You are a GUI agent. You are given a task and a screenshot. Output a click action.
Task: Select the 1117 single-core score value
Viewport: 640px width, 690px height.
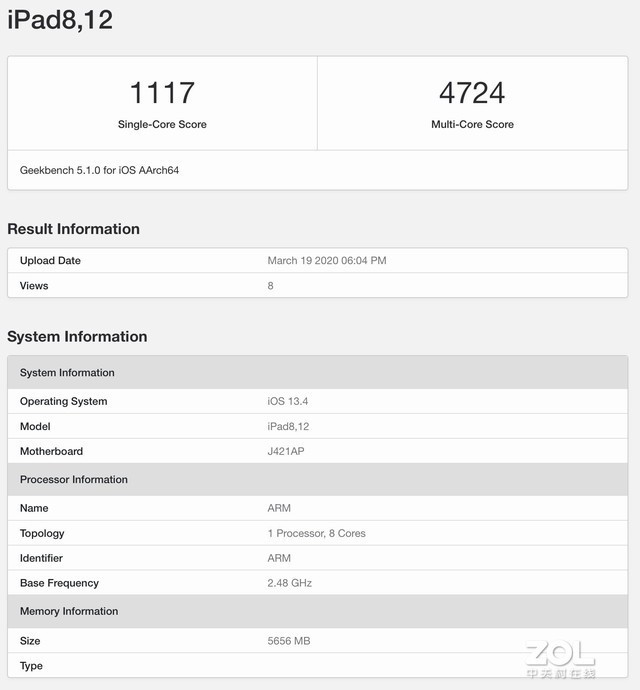tap(162, 93)
